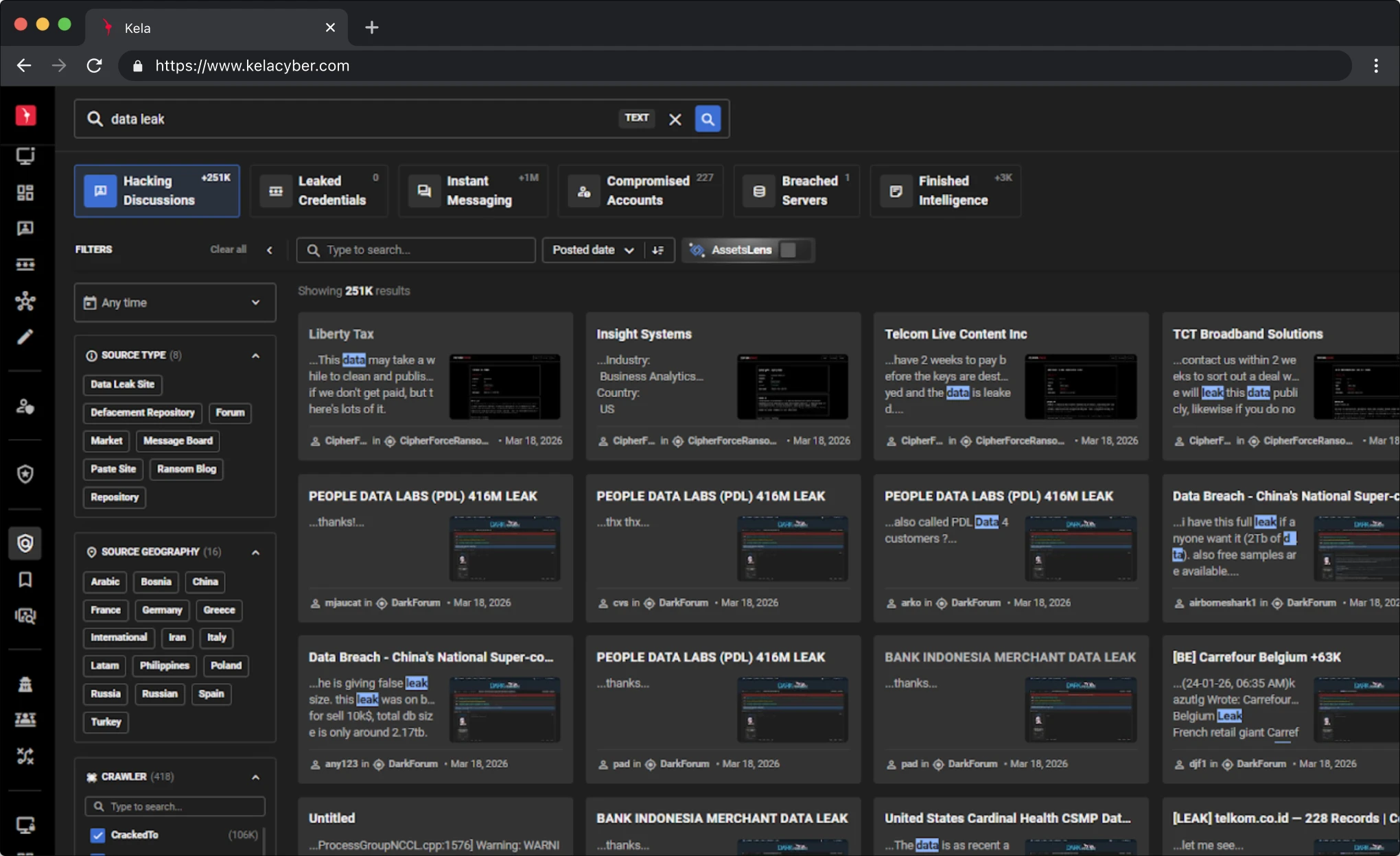Viewport: 1400px width, 856px height.
Task: Toggle the AssetsLens switch
Action: 795,250
